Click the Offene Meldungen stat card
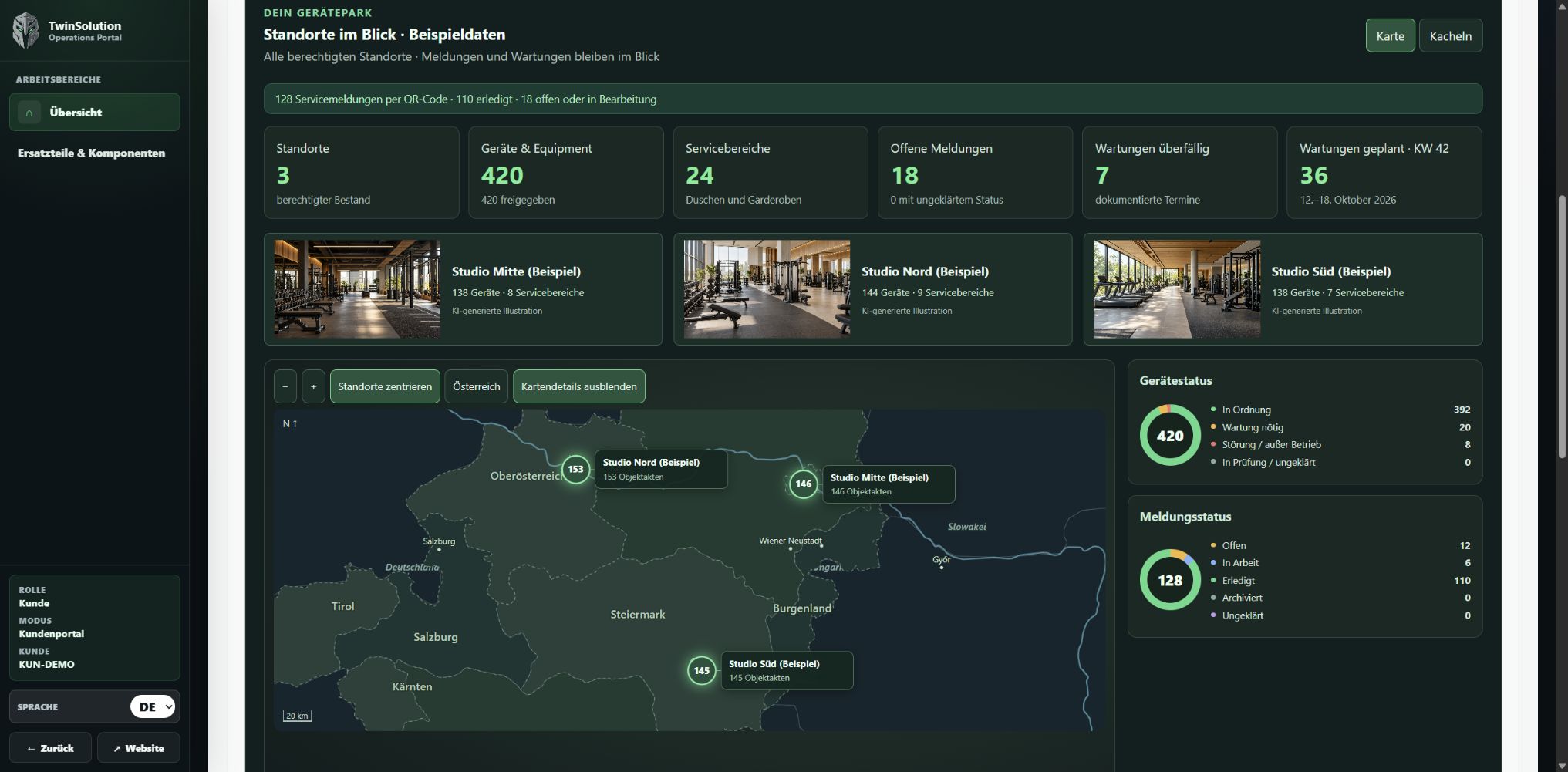The height and width of the screenshot is (772, 1568). (975, 173)
